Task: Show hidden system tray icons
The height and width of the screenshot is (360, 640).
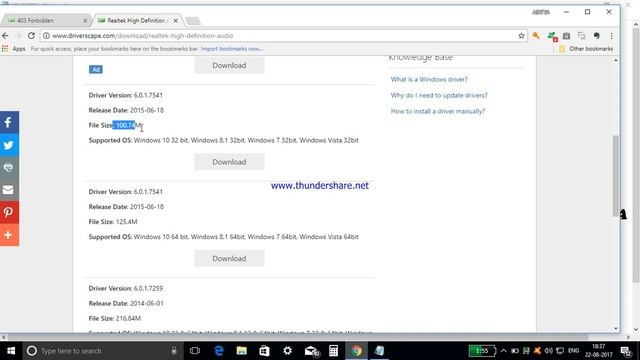Action: click(x=503, y=351)
